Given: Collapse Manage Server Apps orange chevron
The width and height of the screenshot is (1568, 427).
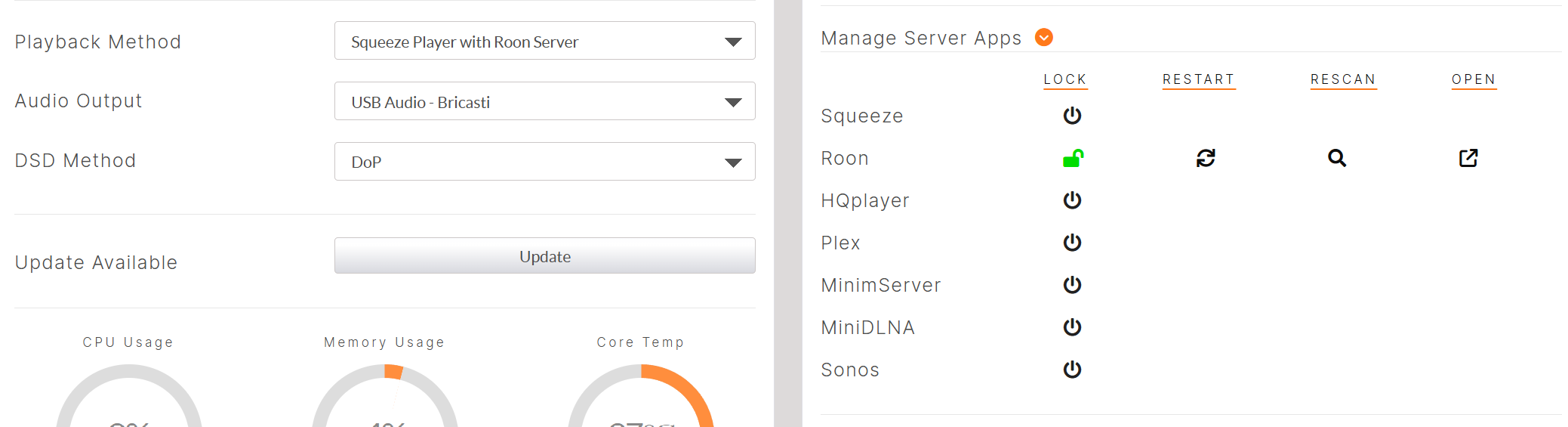Looking at the screenshot, I should (1044, 37).
